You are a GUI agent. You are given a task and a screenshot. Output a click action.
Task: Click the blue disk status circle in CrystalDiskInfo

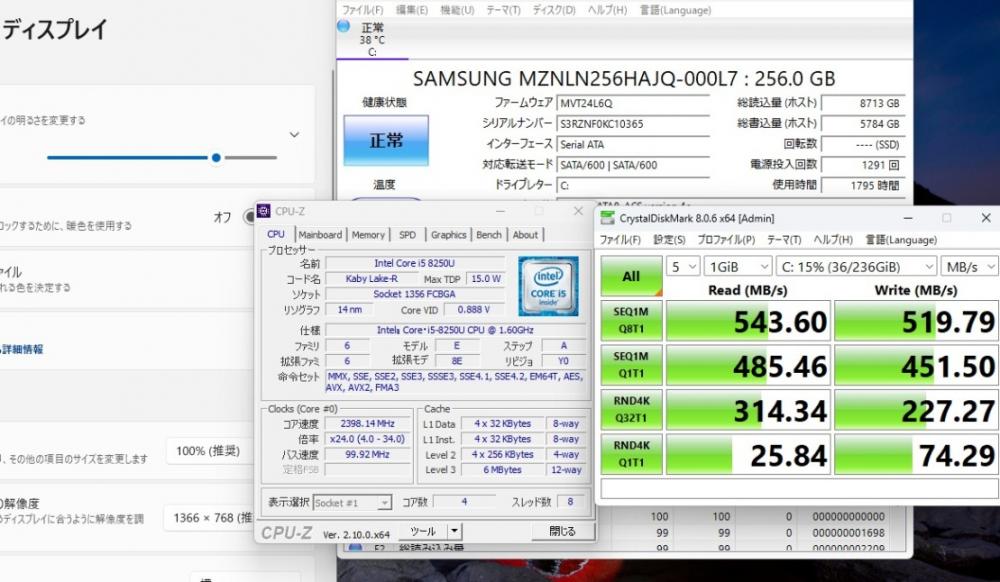click(344, 25)
